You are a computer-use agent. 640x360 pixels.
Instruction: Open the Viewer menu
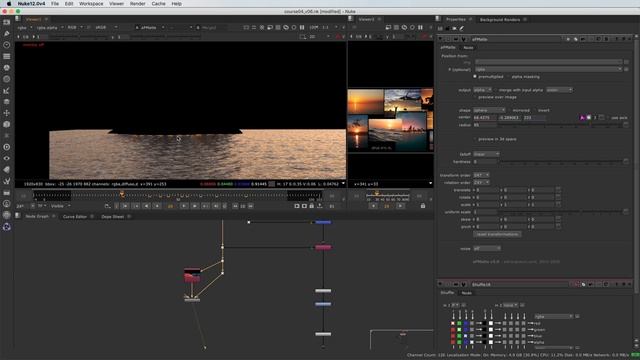(116, 4)
